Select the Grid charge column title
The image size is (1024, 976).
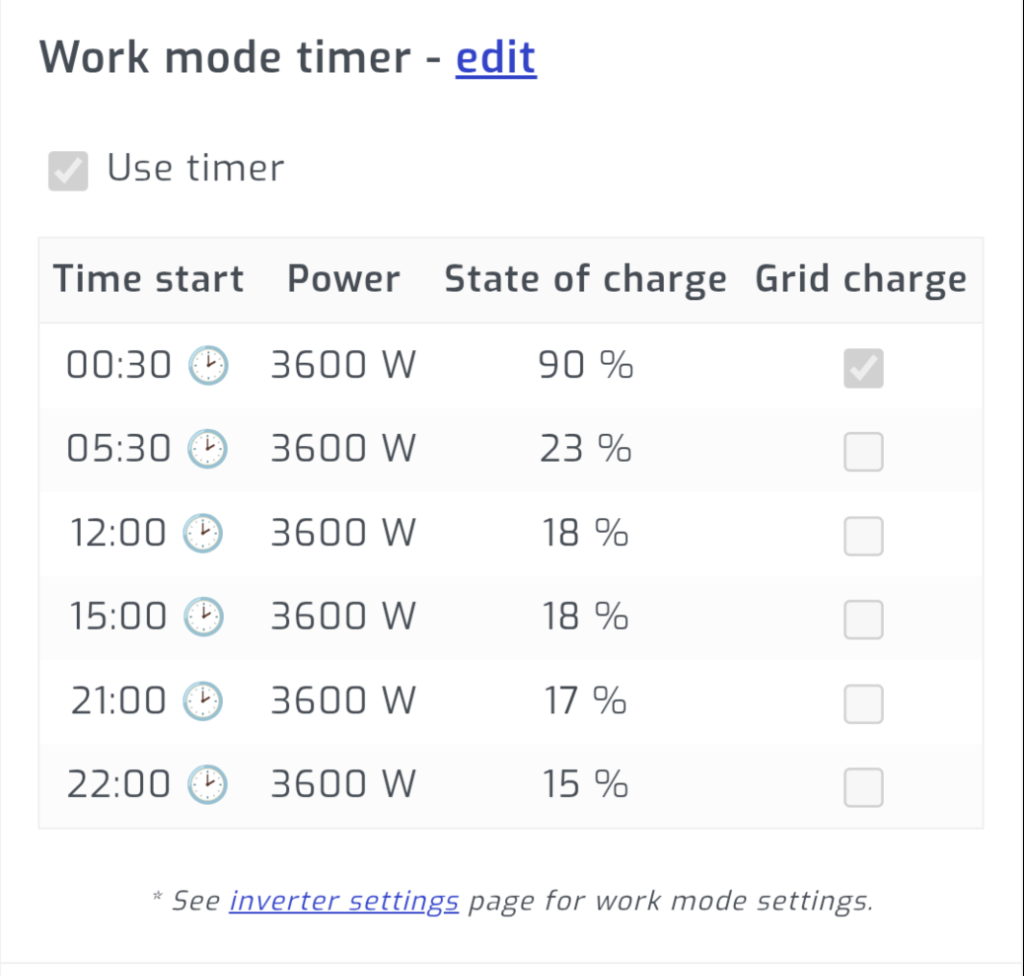pos(860,279)
